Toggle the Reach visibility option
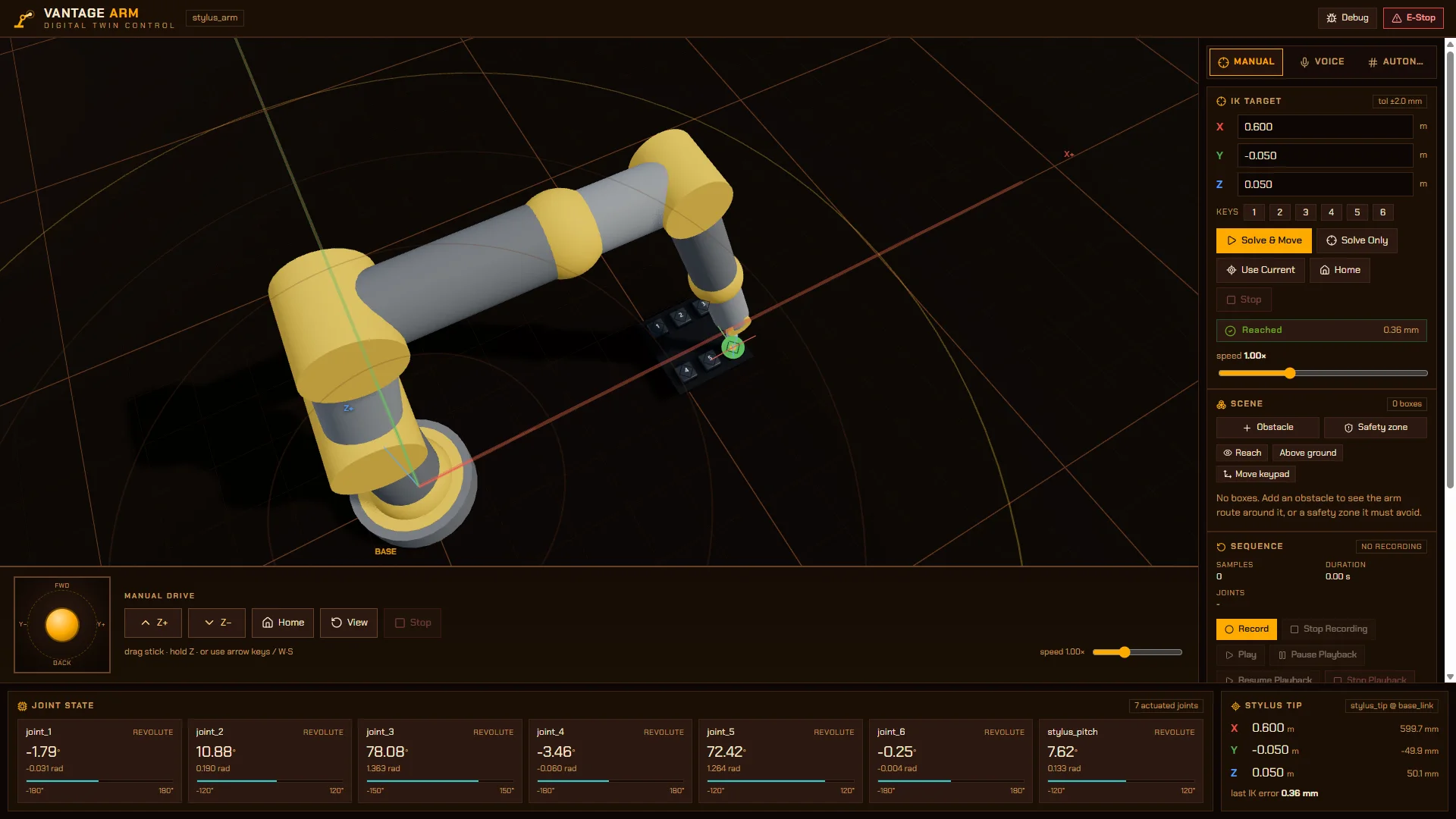The image size is (1456, 819). coord(1242,453)
